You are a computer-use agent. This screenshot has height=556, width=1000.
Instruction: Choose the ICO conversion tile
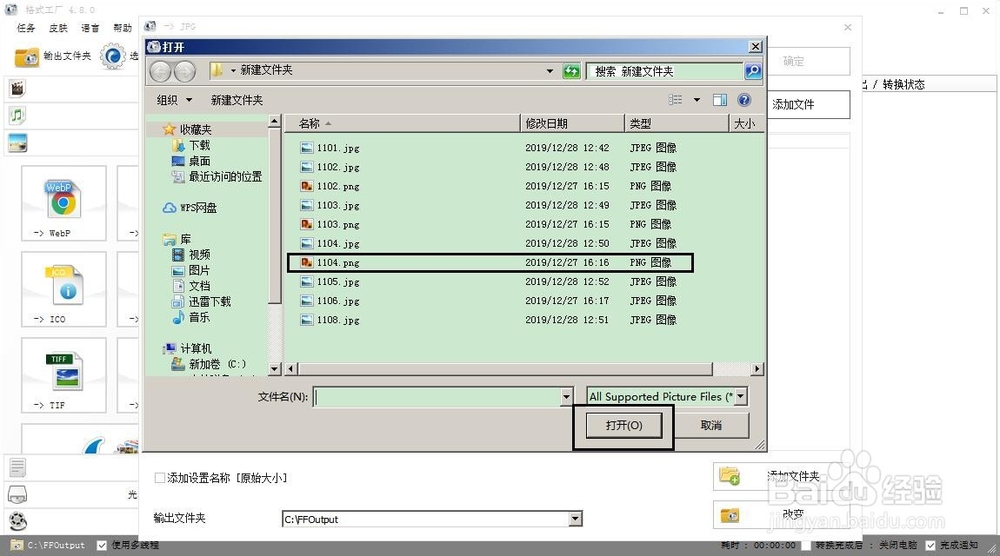(63, 289)
